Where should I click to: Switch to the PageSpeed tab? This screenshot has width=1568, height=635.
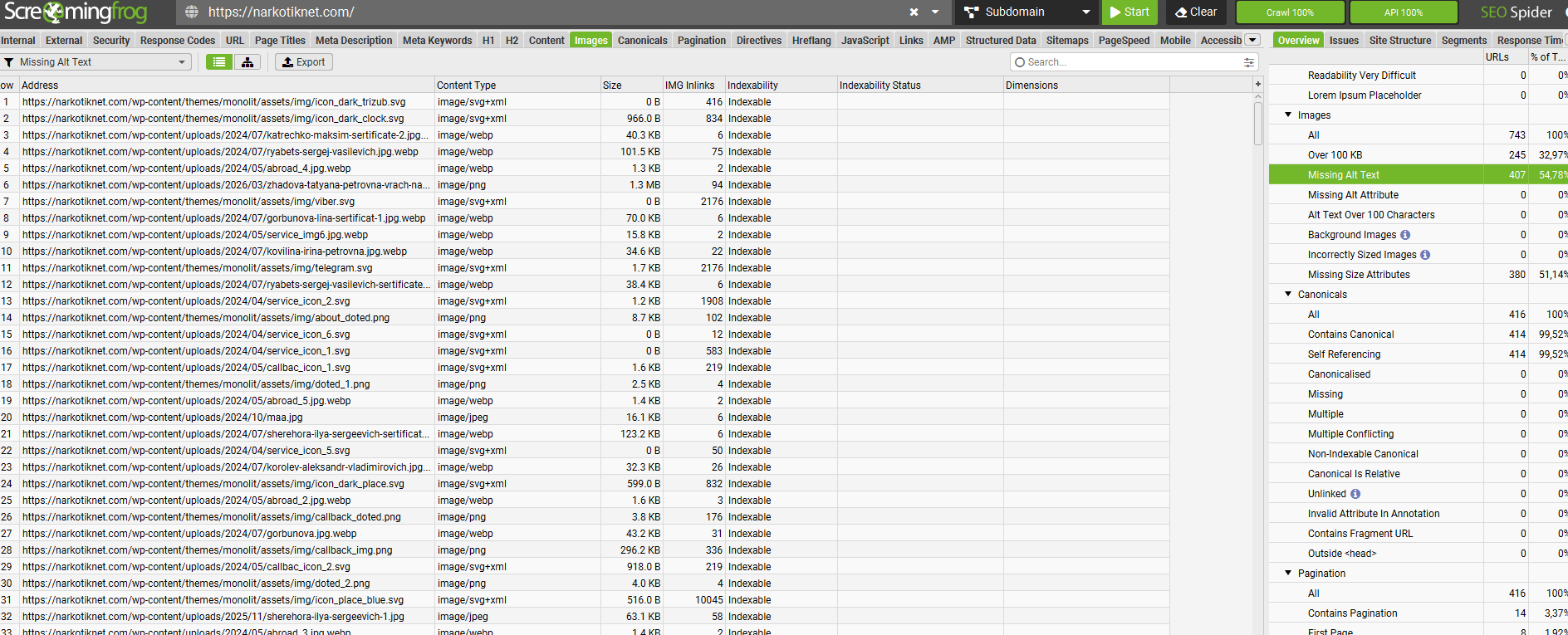tap(1125, 41)
